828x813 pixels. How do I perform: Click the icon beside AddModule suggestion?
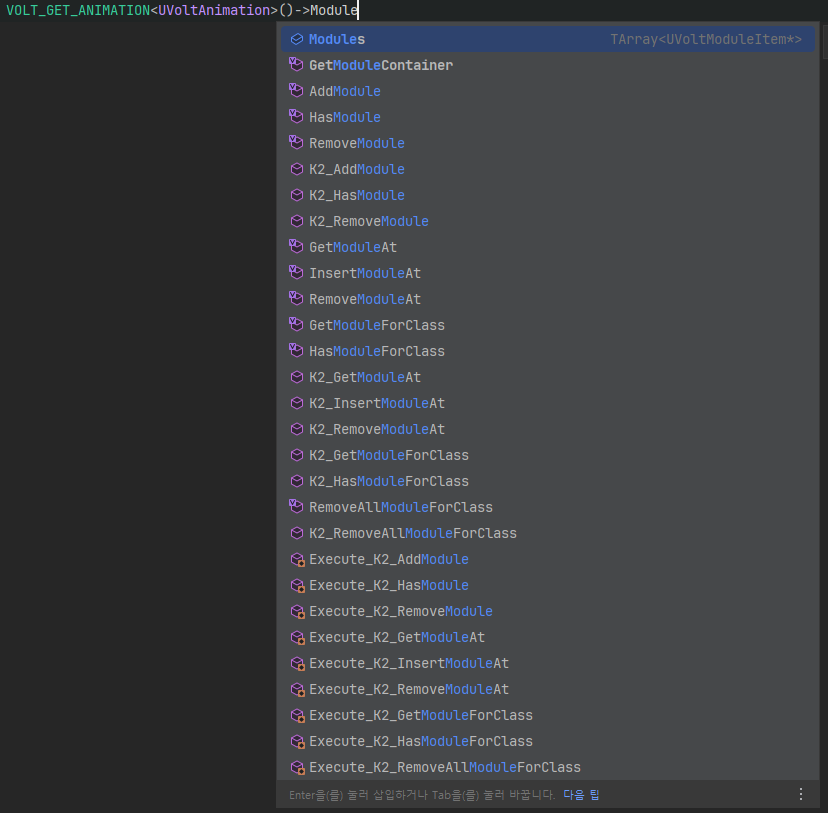click(x=296, y=91)
